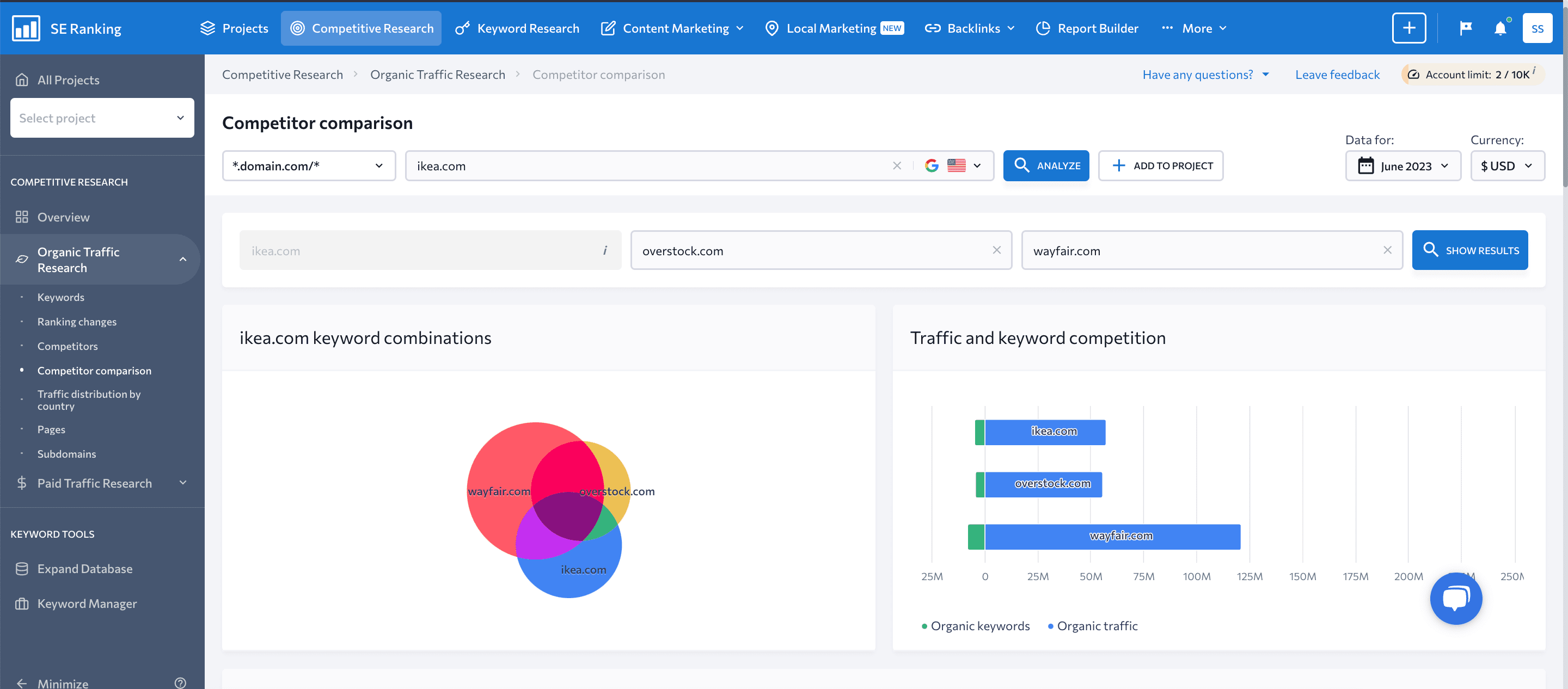Click SHOW RESULTS button
The height and width of the screenshot is (689, 1568).
[x=1469, y=250]
